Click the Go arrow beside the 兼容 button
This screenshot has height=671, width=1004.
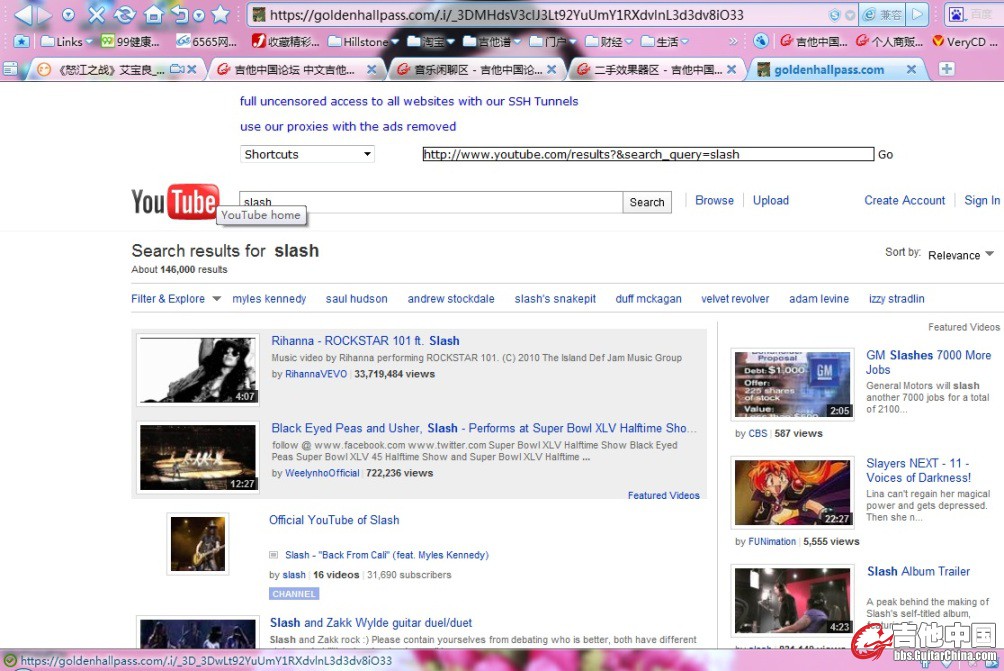click(x=918, y=15)
